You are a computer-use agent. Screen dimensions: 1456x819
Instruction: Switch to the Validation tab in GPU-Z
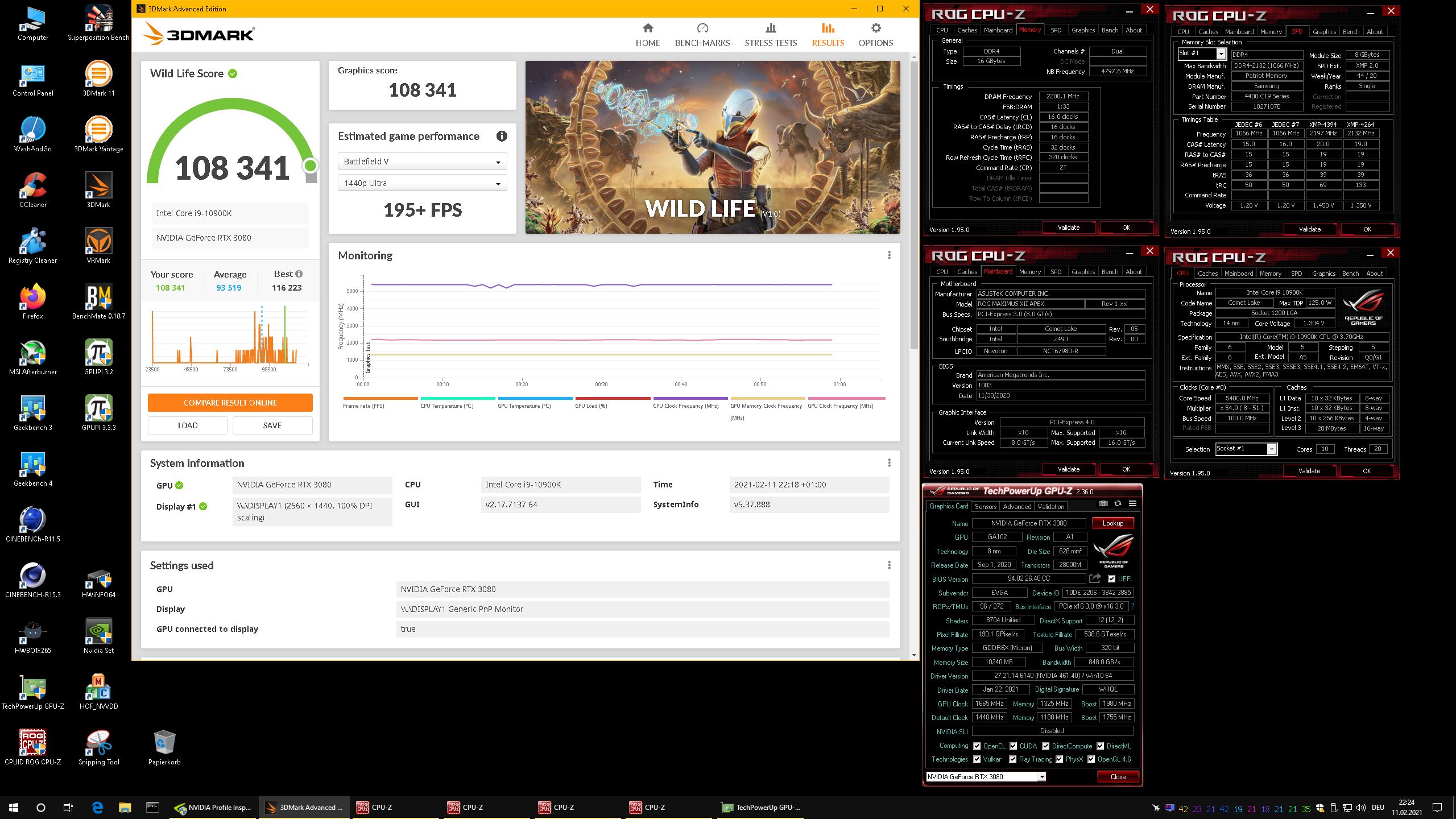coord(1050,507)
